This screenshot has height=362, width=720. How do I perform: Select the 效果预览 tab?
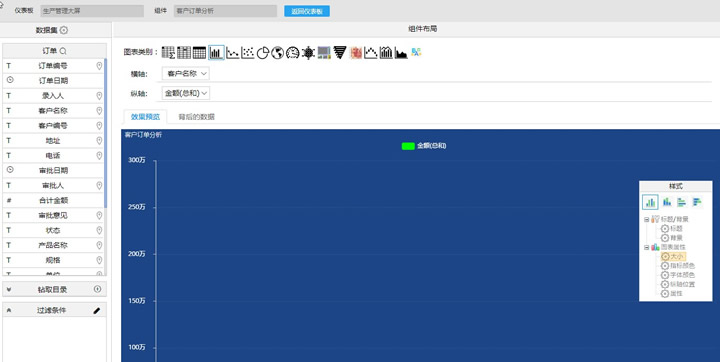point(145,117)
